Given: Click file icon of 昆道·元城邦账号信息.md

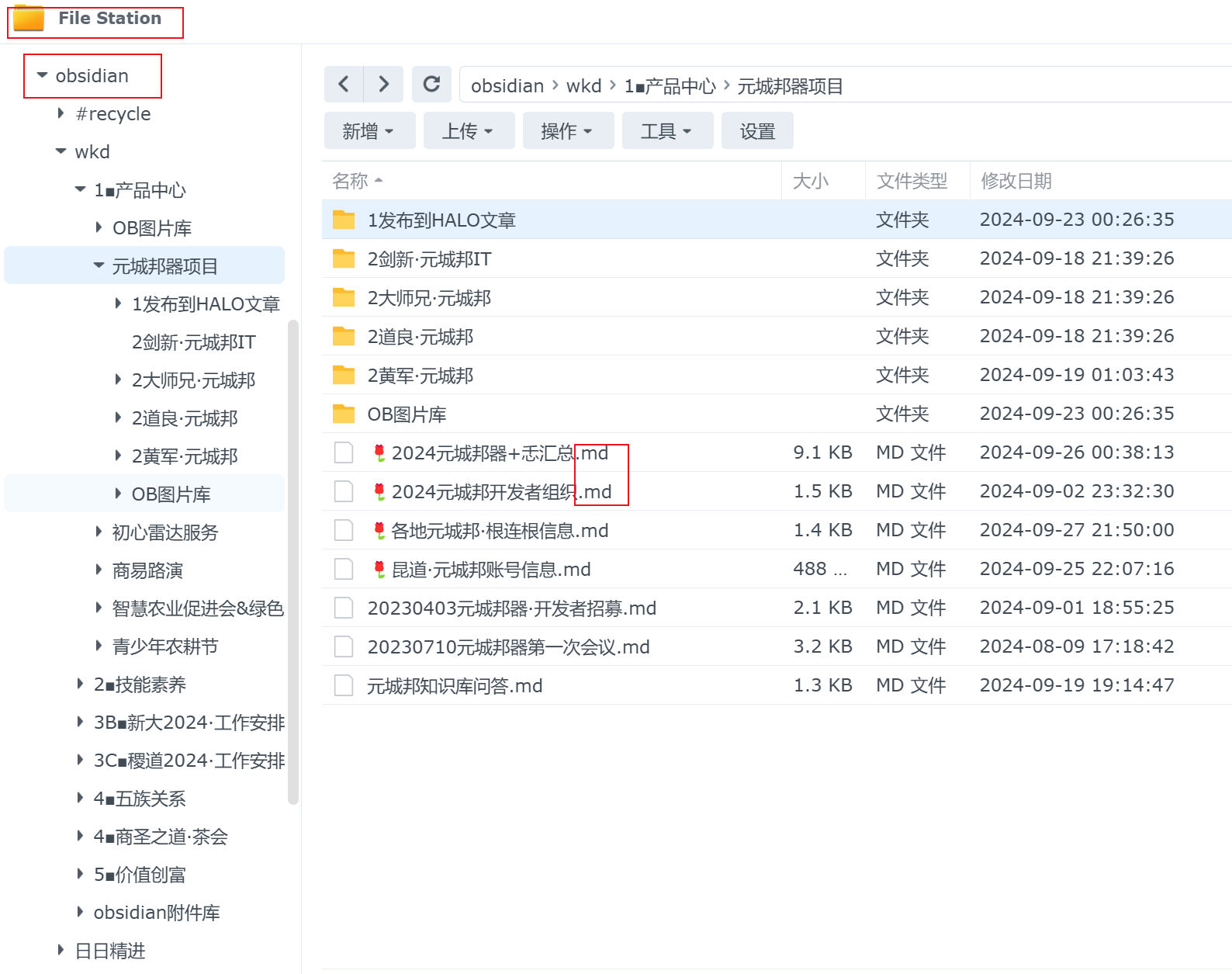Looking at the screenshot, I should tap(344, 569).
